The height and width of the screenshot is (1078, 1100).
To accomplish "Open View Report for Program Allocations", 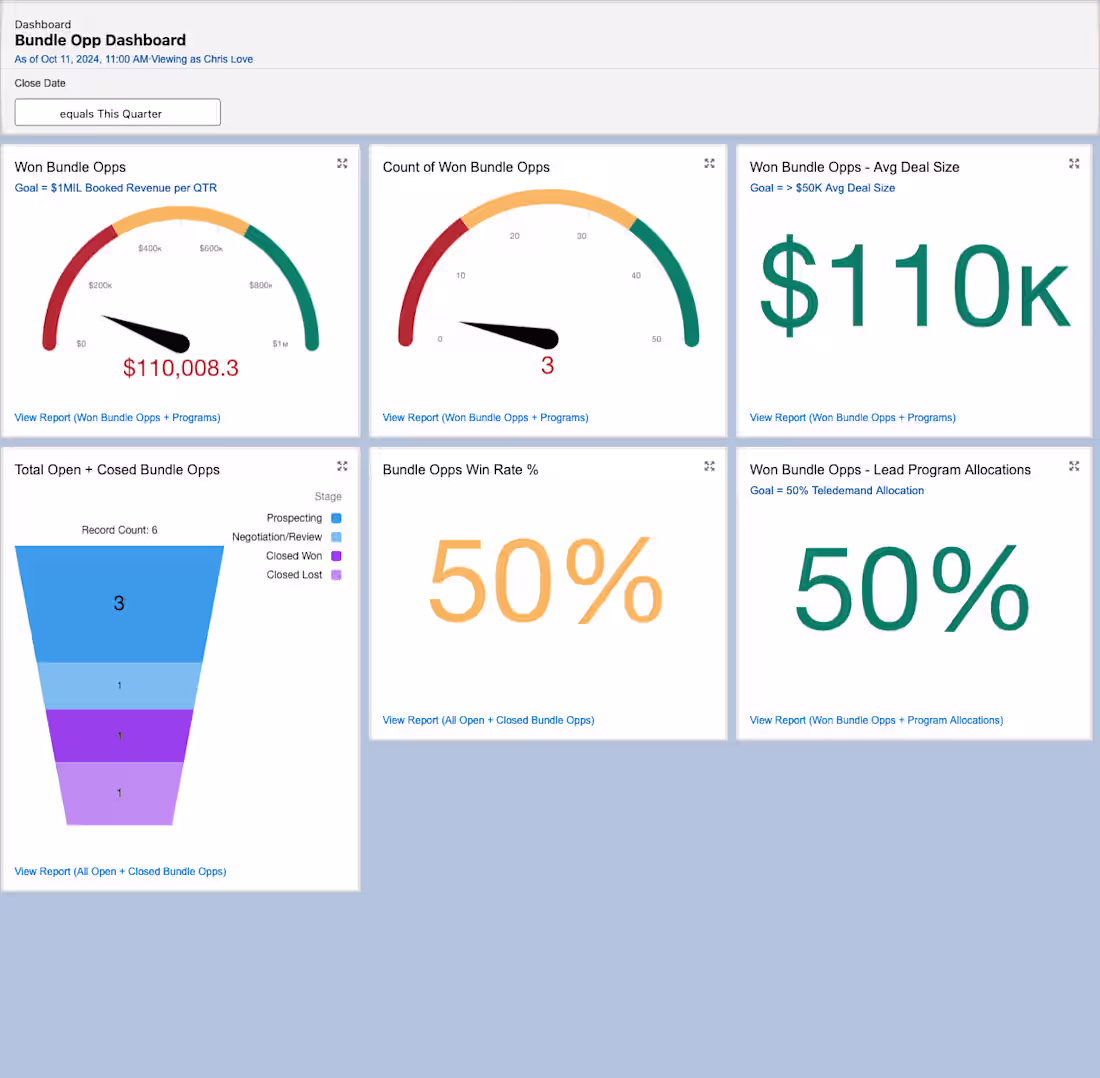I will pyautogui.click(x=876, y=720).
